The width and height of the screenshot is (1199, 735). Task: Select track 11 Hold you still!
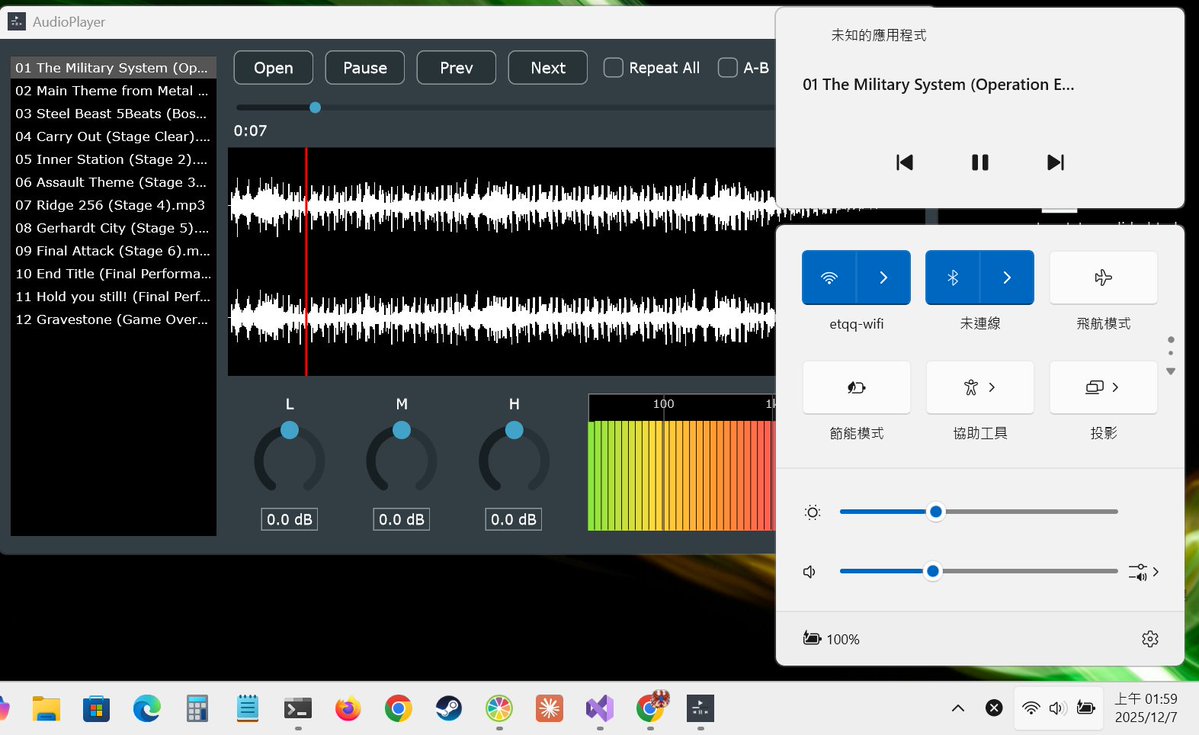pos(113,297)
